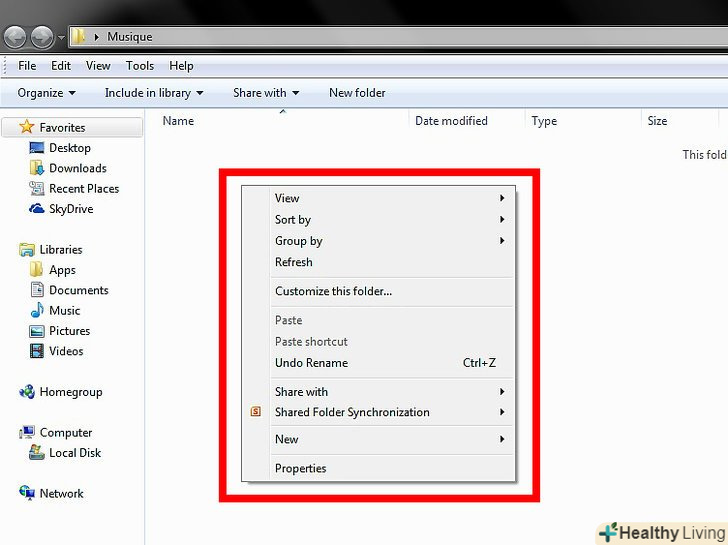Click the Favorites star icon
The width and height of the screenshot is (728, 545).
coord(27,127)
